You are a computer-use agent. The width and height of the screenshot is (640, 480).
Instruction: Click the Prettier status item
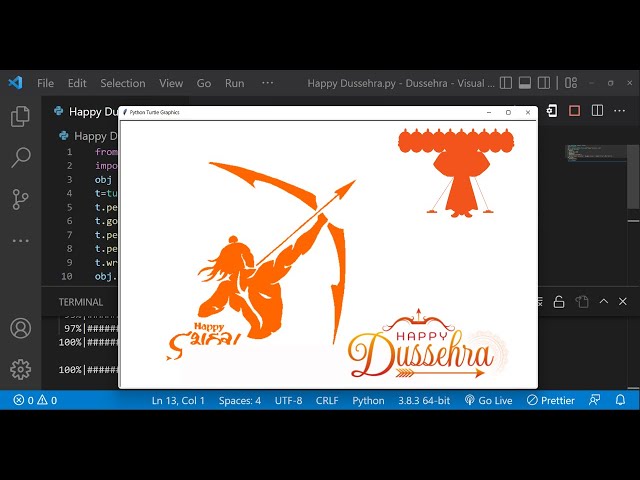tap(551, 400)
